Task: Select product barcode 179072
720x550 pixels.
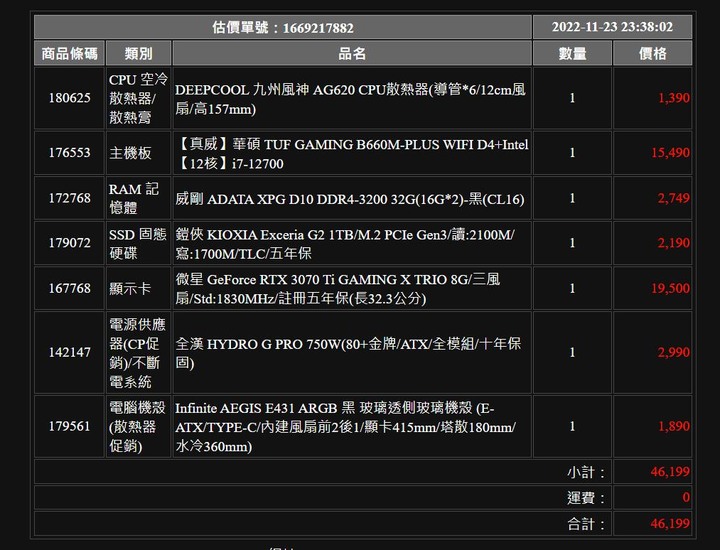Action: point(69,242)
